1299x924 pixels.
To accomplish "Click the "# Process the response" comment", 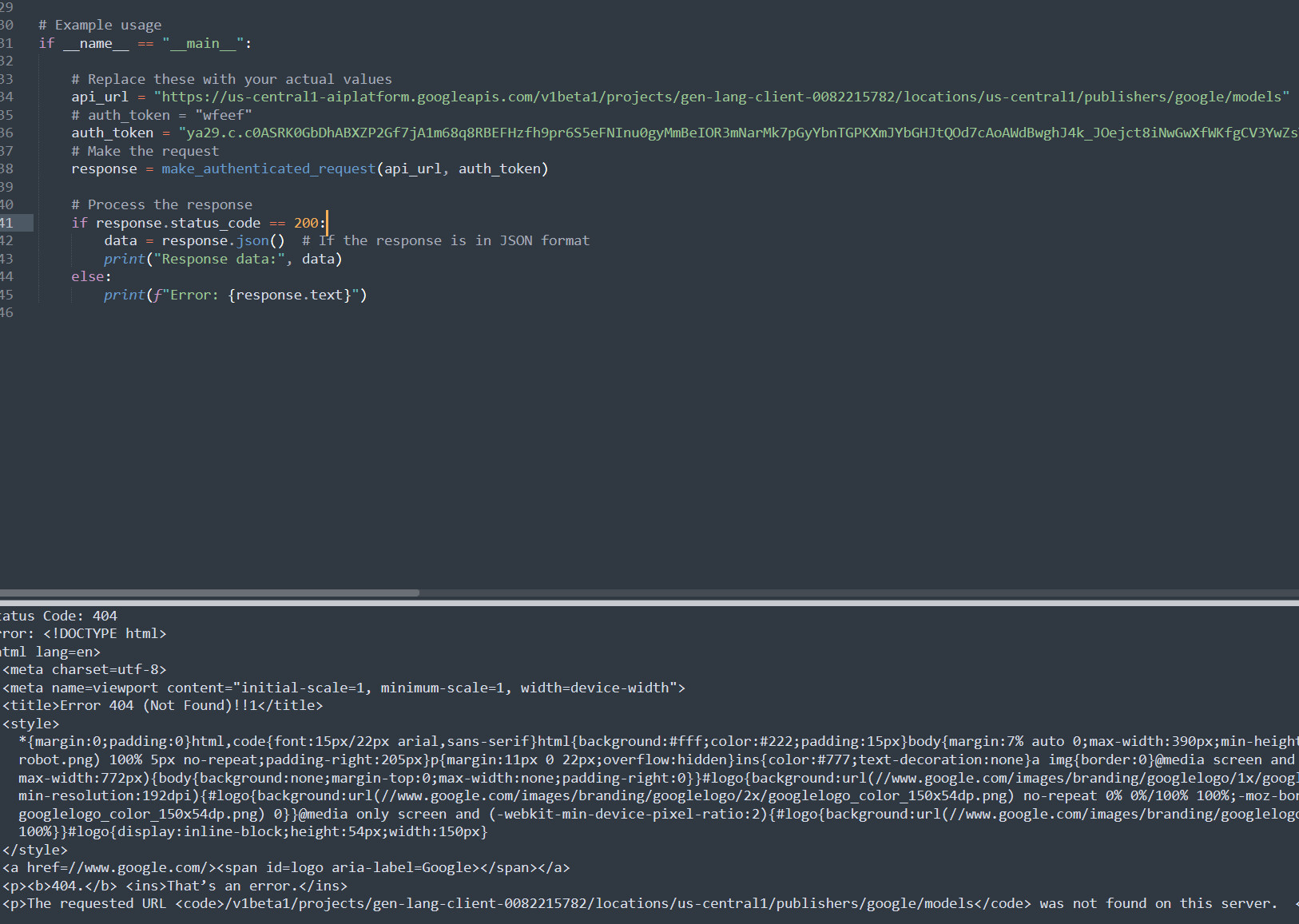I will point(161,204).
